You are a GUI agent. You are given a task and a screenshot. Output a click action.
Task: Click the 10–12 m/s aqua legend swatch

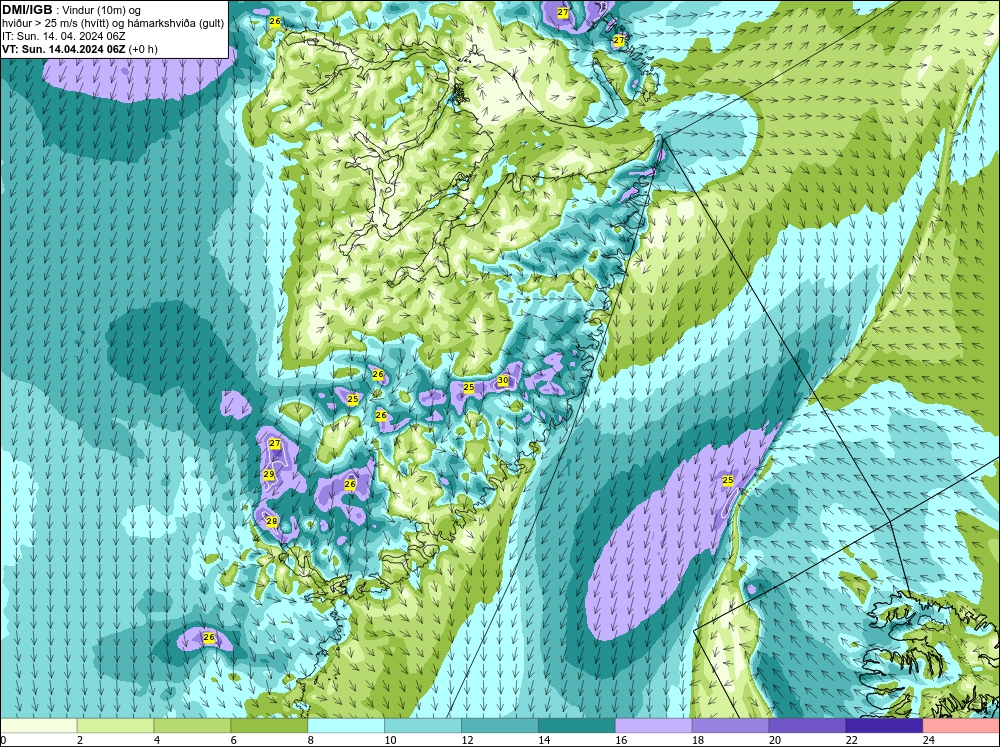pos(423,726)
